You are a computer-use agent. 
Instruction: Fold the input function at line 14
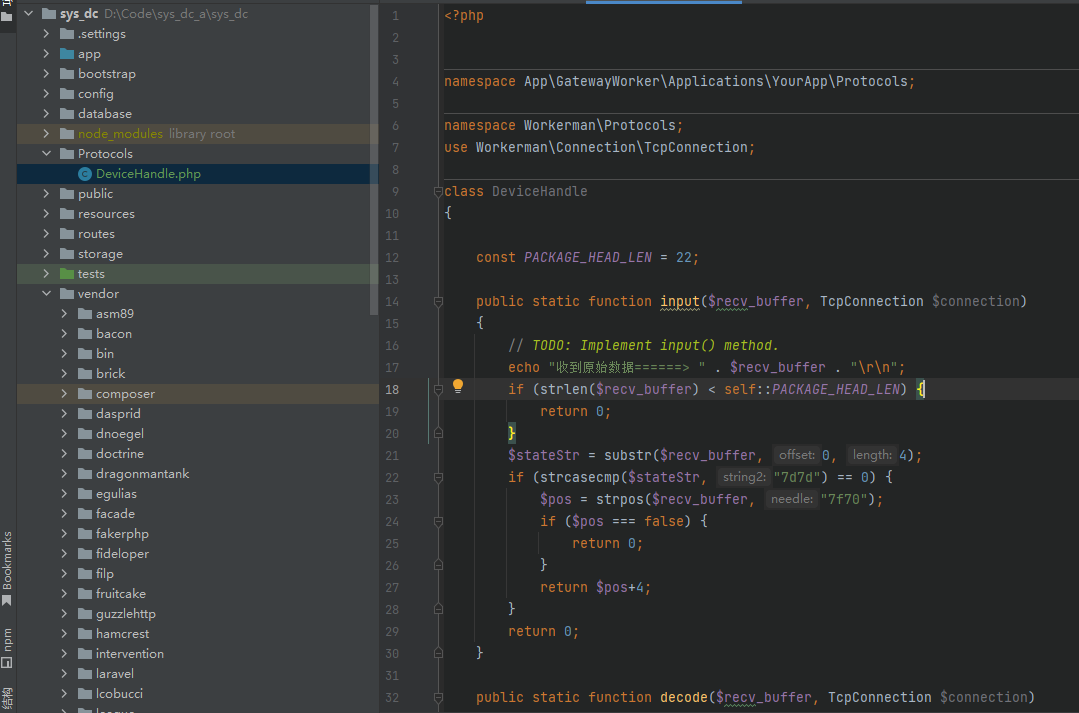[x=438, y=301]
